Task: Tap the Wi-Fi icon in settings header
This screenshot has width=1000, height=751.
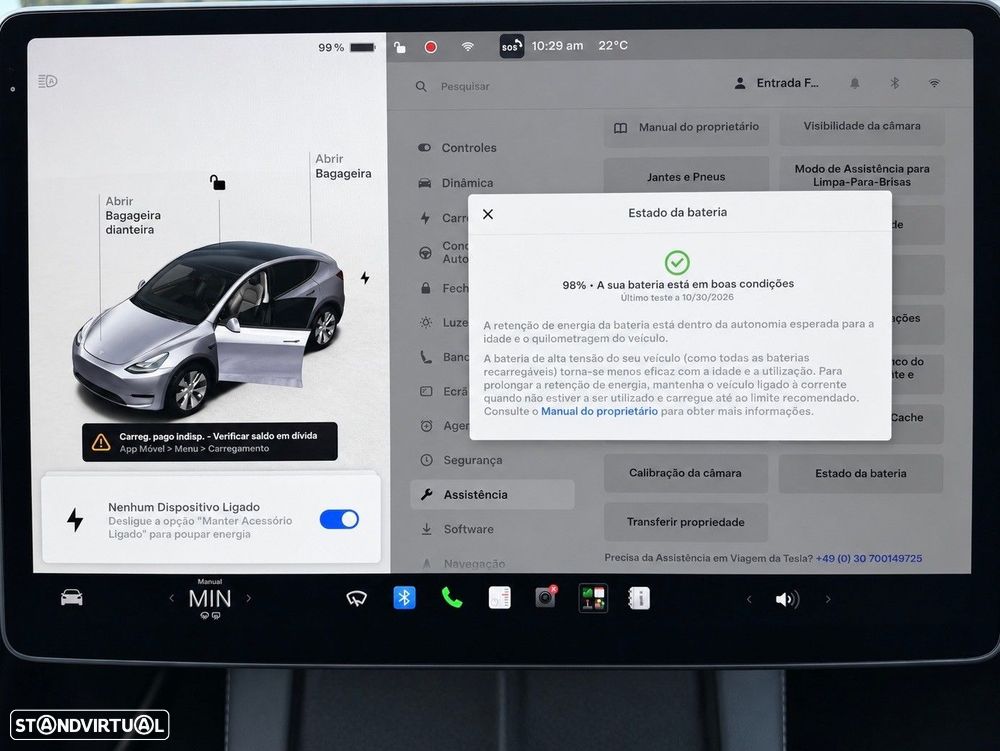Action: click(x=934, y=84)
